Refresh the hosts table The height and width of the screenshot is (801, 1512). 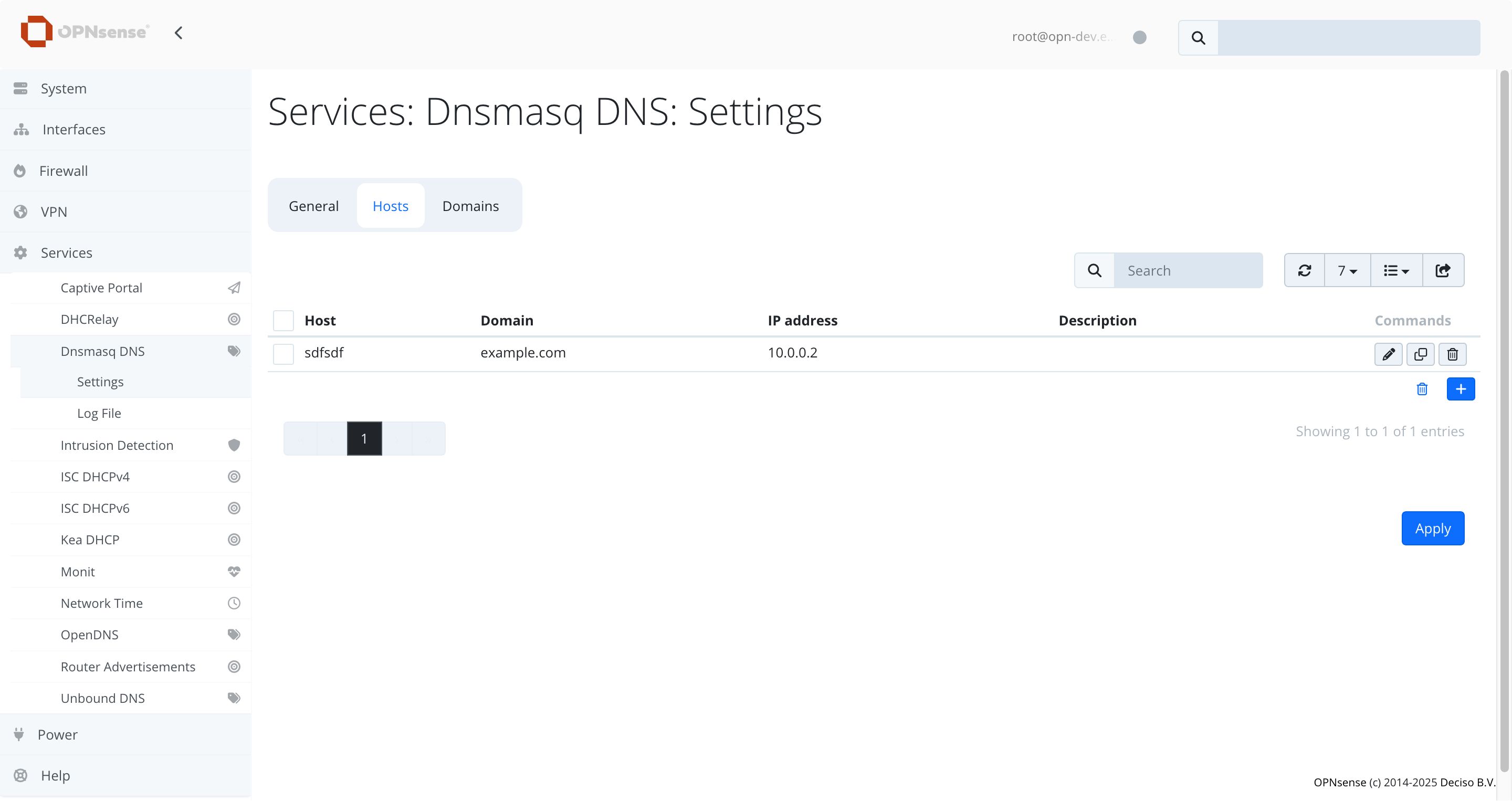[x=1304, y=270]
